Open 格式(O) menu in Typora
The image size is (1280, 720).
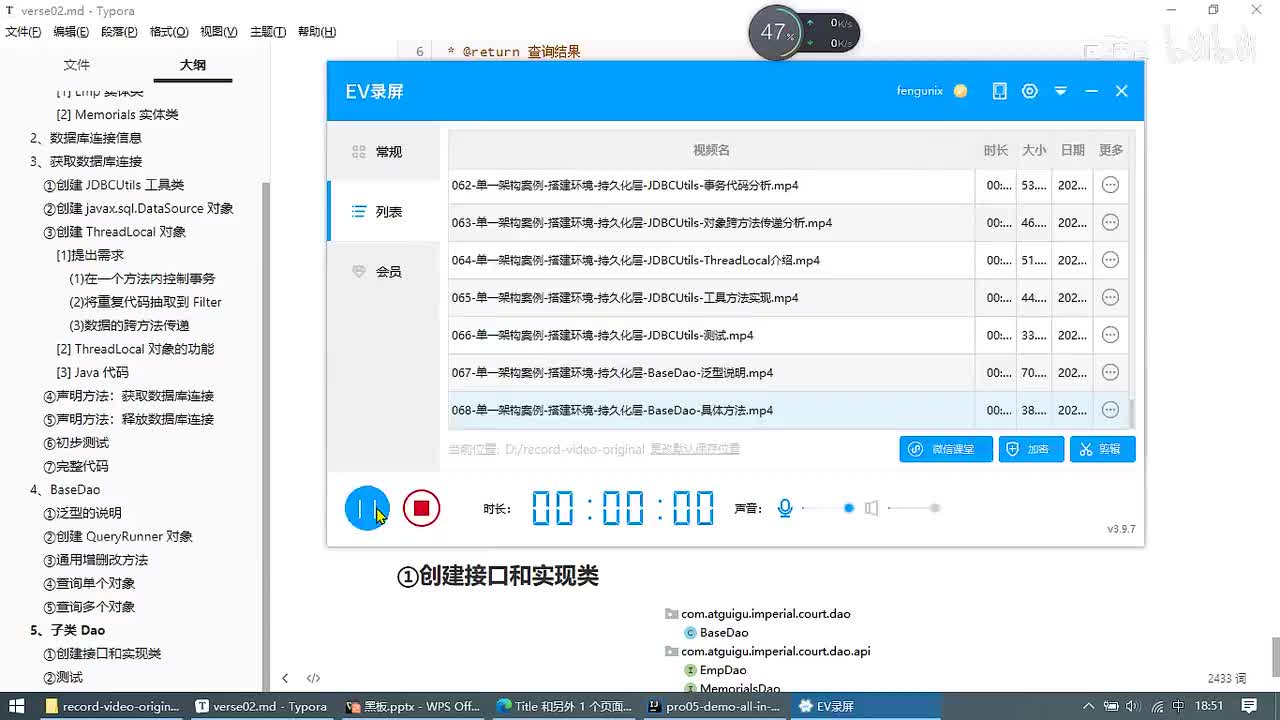point(169,32)
